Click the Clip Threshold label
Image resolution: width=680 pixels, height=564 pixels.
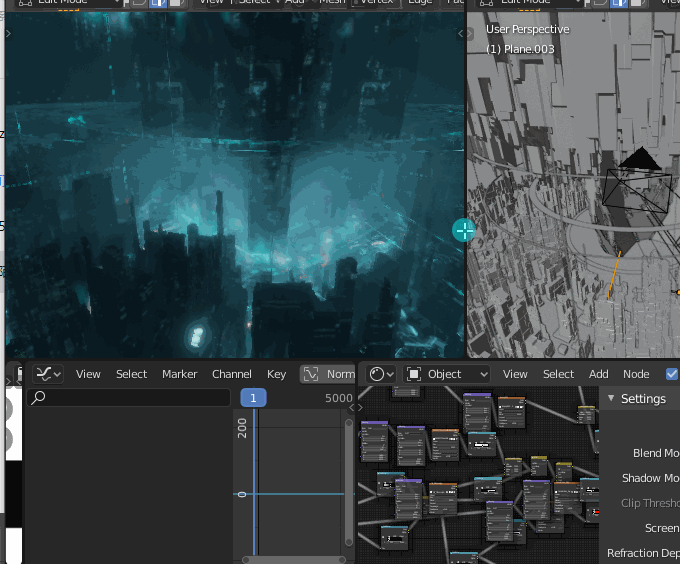650,503
